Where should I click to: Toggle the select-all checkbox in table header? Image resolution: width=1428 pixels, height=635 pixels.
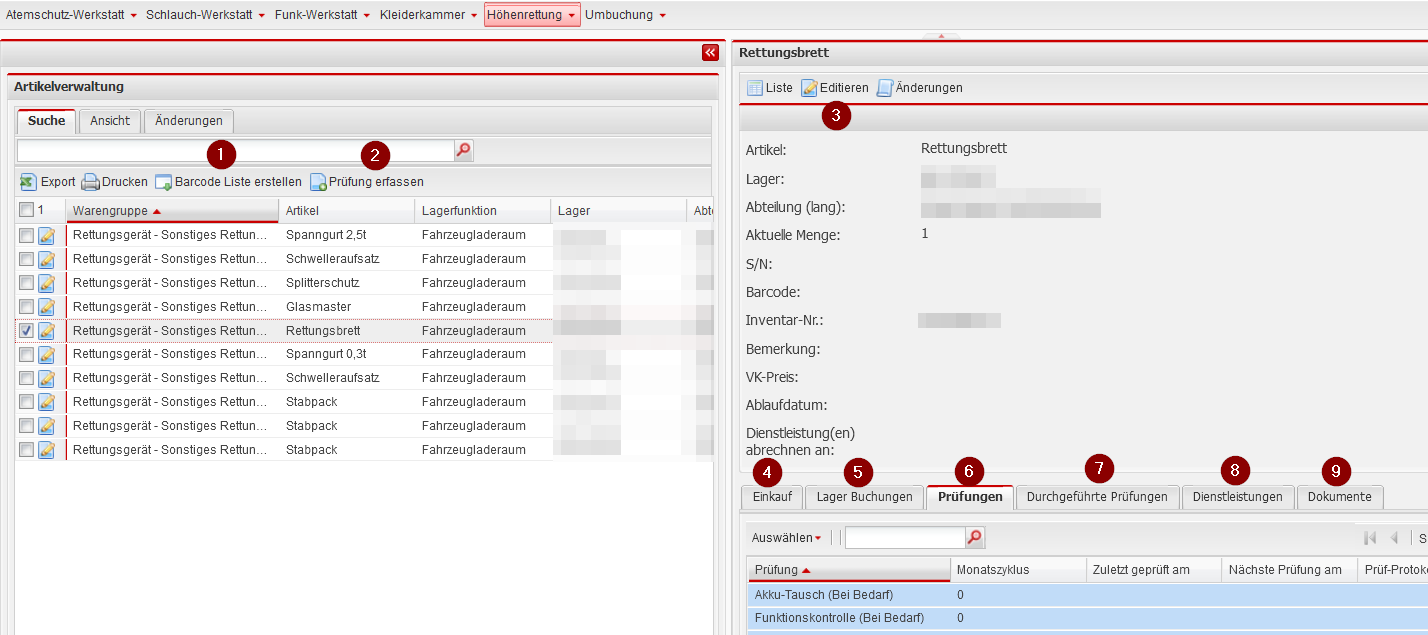(x=26, y=210)
